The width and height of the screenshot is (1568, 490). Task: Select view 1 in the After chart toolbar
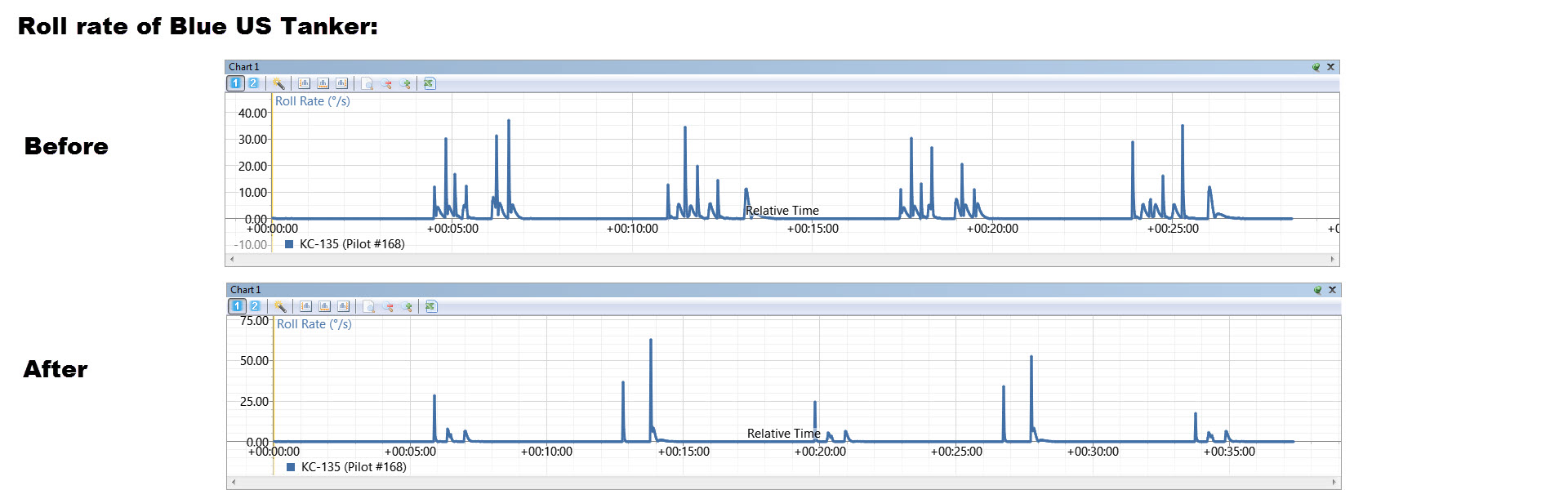(x=237, y=306)
